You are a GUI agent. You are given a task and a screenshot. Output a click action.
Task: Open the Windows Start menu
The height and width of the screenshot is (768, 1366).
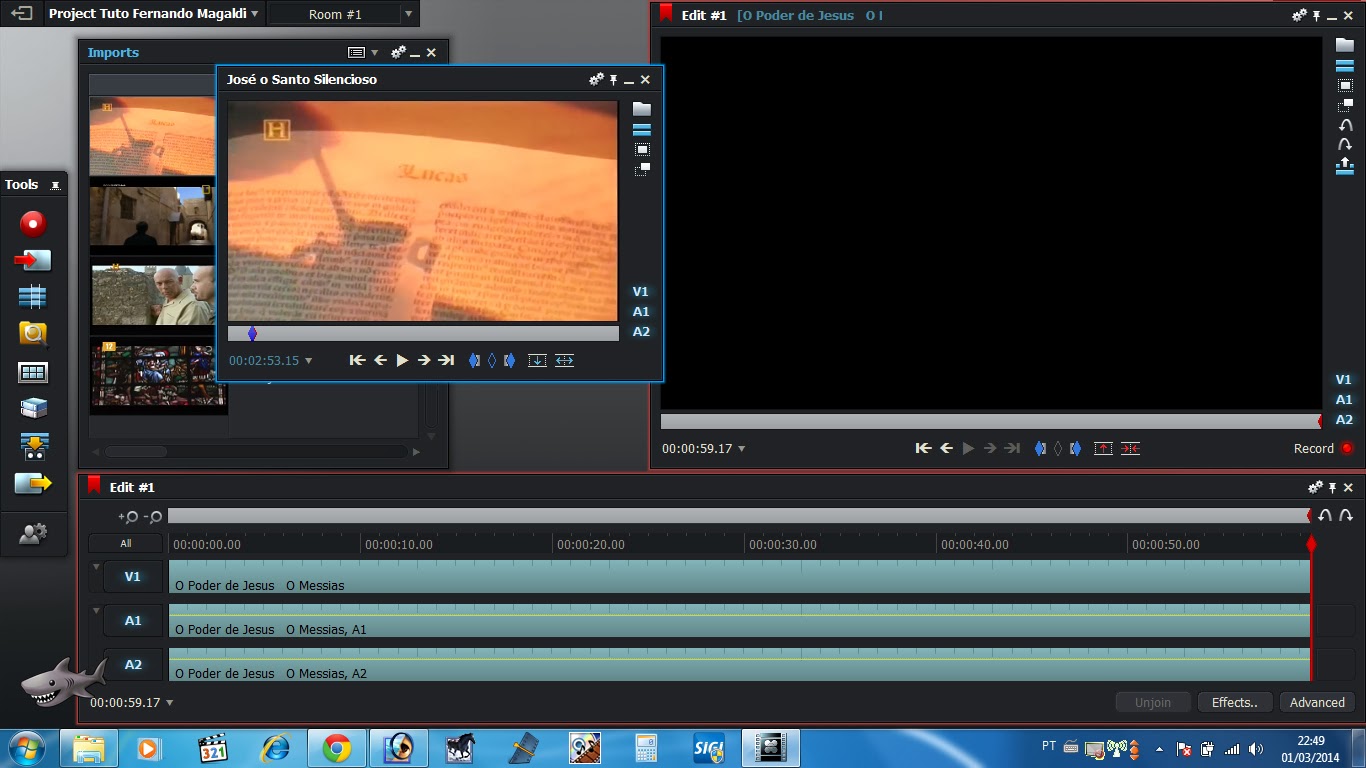(x=25, y=748)
